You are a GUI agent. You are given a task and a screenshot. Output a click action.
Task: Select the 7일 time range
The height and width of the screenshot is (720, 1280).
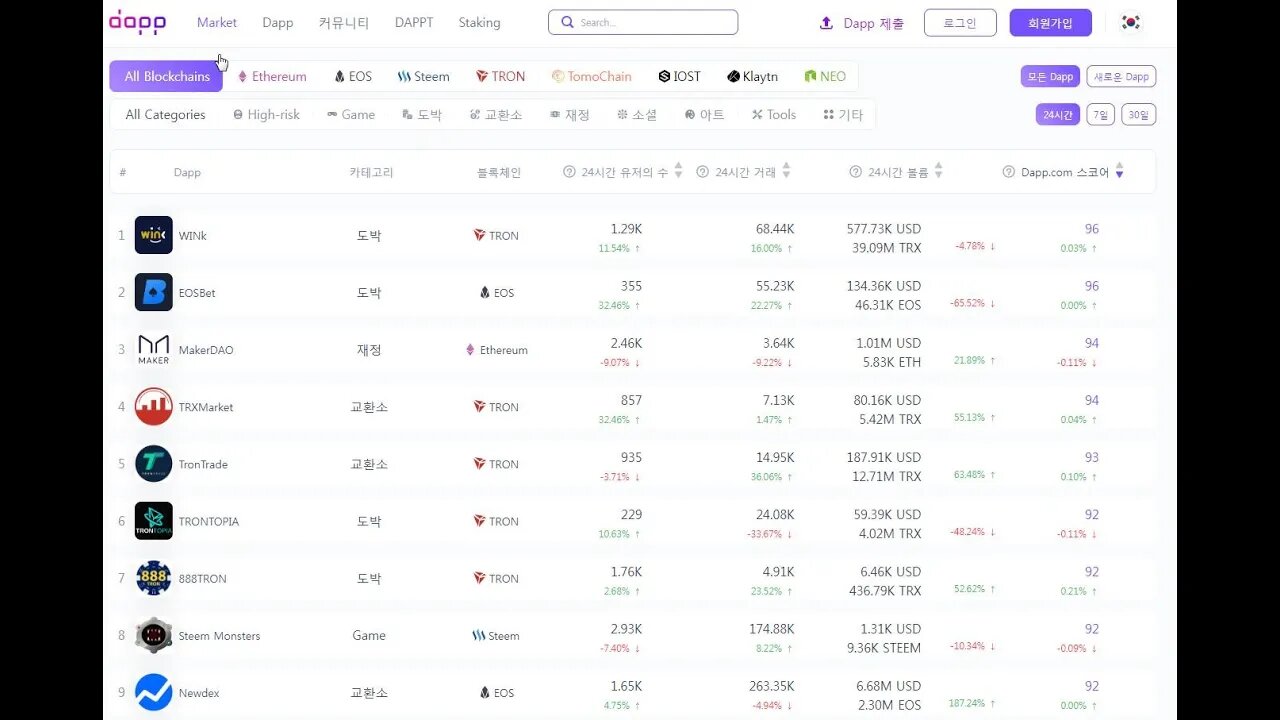click(x=1100, y=115)
